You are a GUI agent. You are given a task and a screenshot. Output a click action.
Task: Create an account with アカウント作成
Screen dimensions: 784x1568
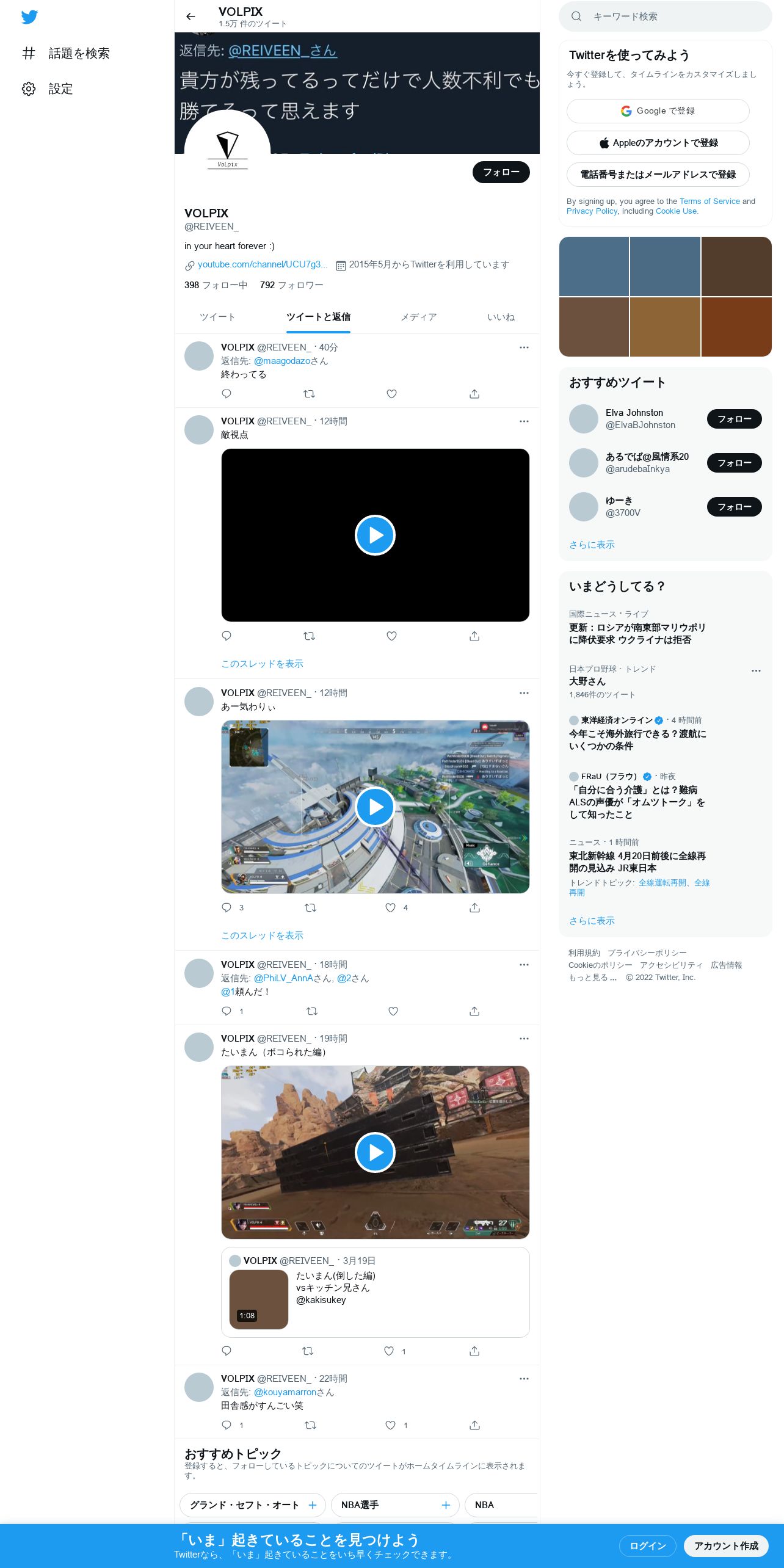pos(726,1546)
